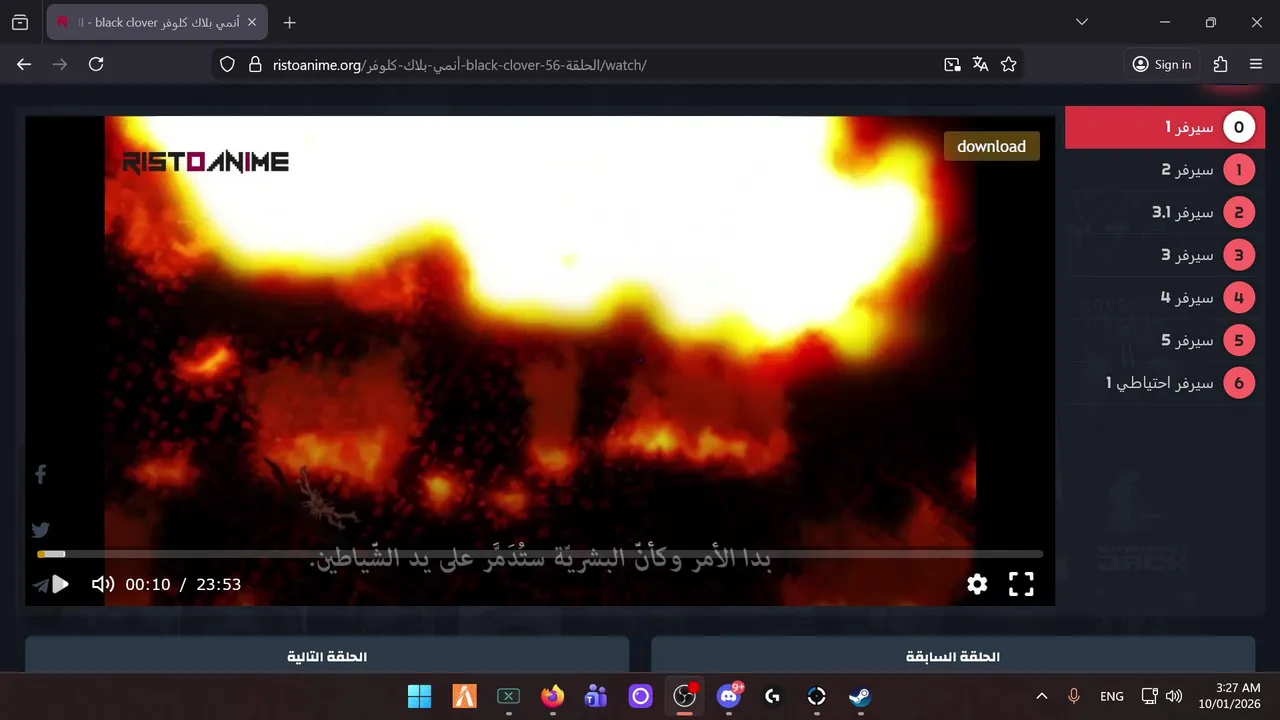Viewport: 1280px width, 720px height.
Task: Click the microphone tray icon
Action: 1074,696
